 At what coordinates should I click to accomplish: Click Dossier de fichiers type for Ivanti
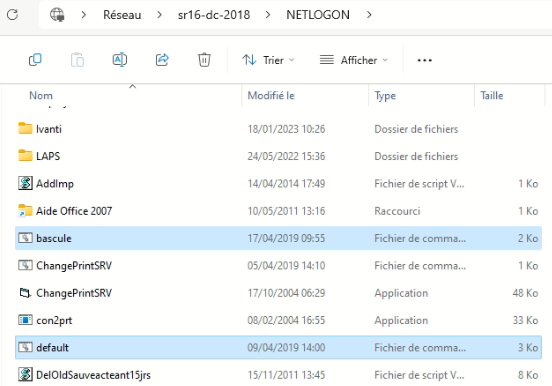[416, 129]
